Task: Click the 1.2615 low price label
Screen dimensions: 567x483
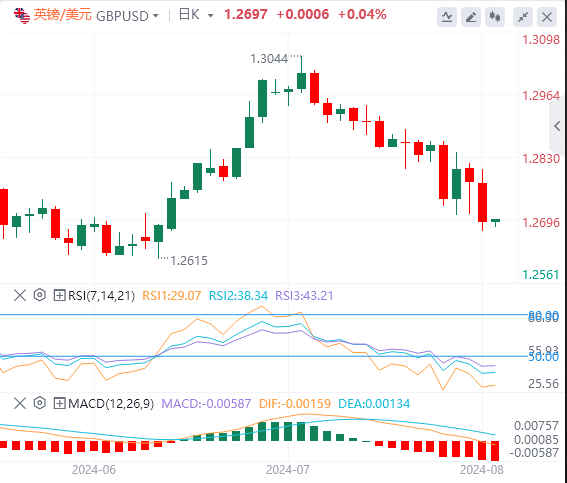Action: pyautogui.click(x=189, y=261)
